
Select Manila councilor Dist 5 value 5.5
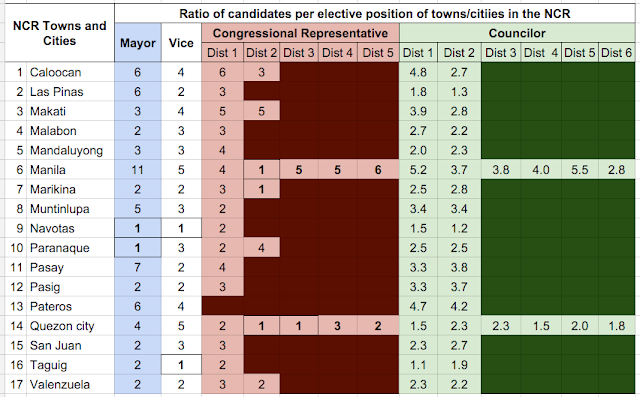point(580,170)
